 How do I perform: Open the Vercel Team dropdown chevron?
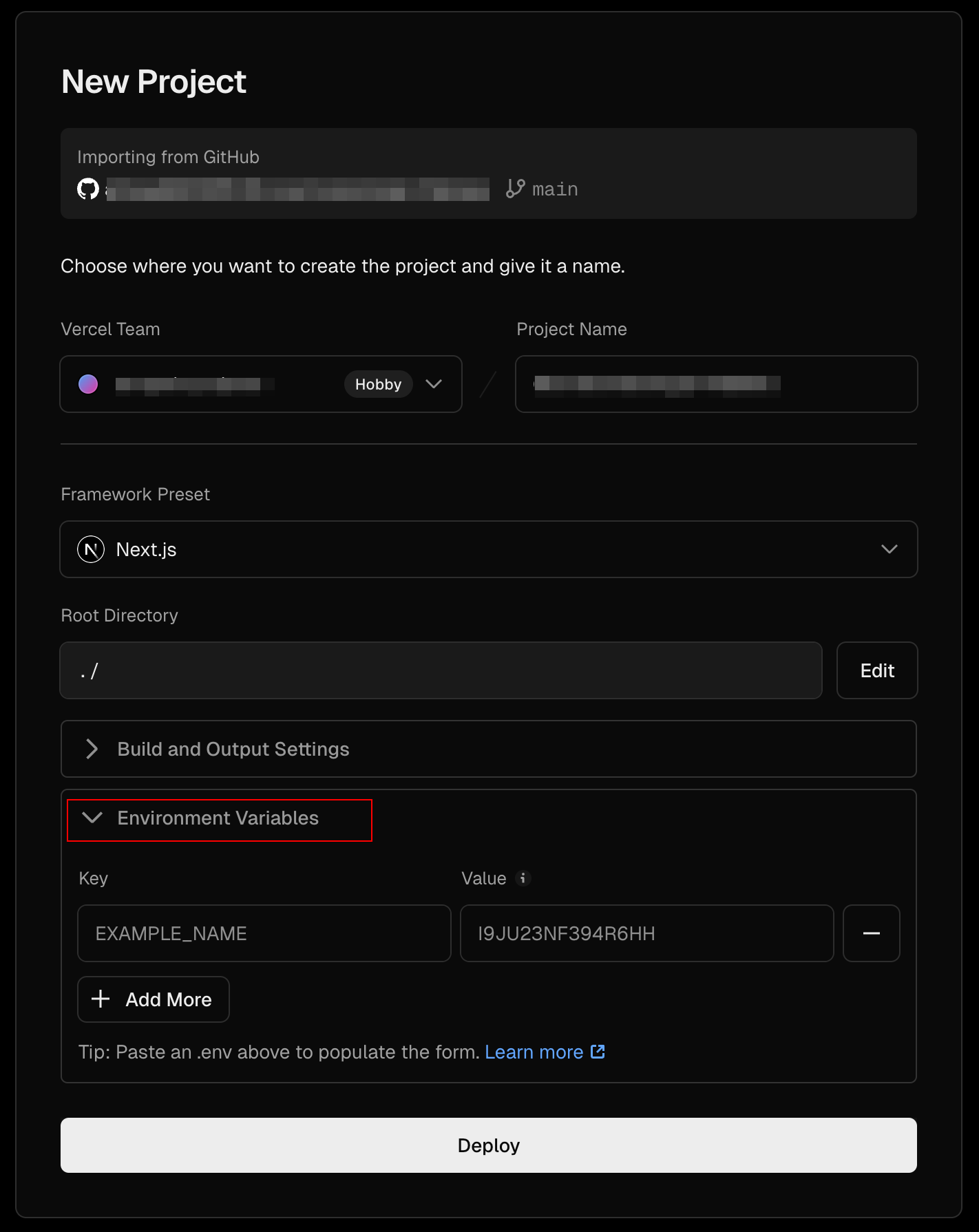[434, 384]
